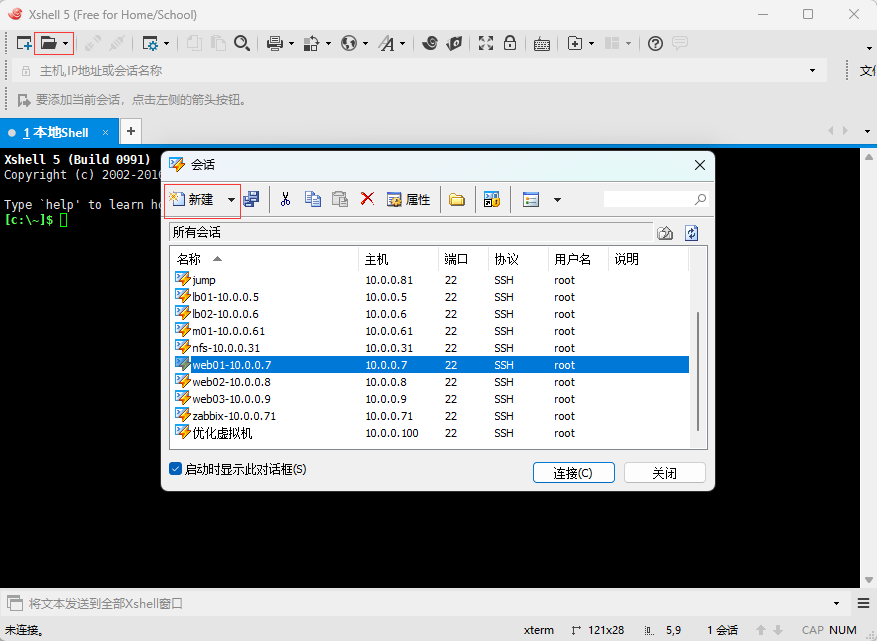Sort by the 名称 column header

(264, 259)
